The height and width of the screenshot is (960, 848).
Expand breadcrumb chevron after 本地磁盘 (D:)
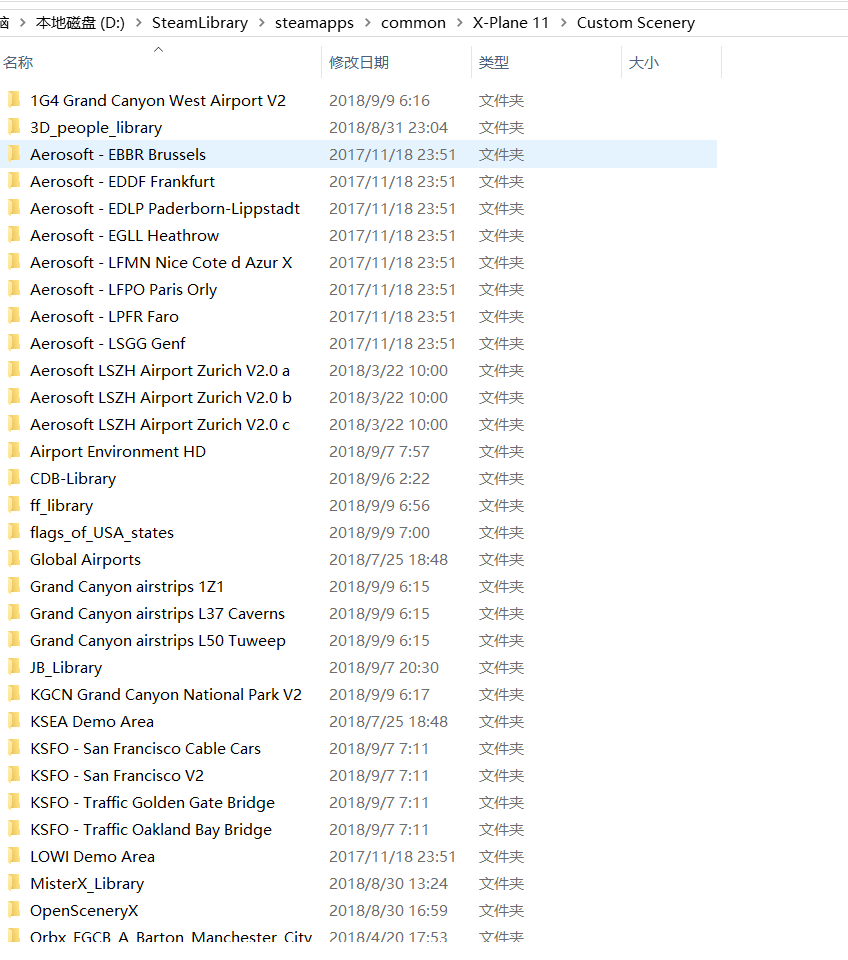[x=139, y=23]
